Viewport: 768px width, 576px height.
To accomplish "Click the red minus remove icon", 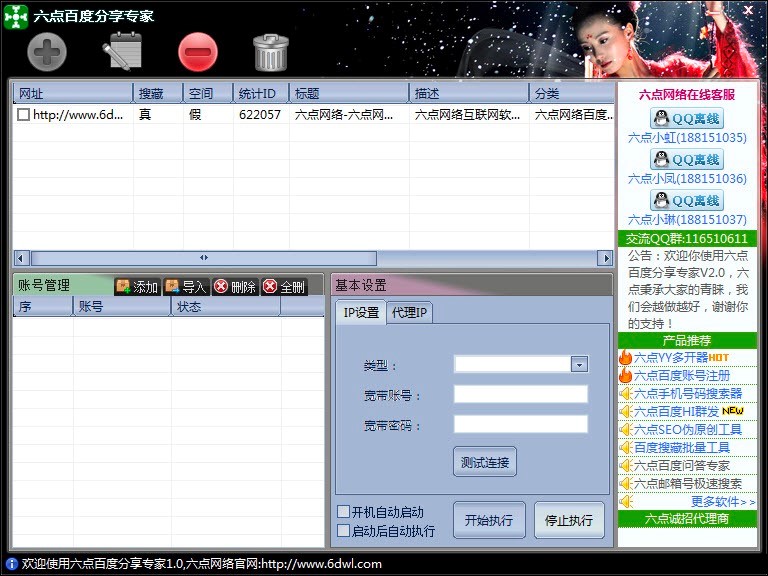I will coord(198,52).
